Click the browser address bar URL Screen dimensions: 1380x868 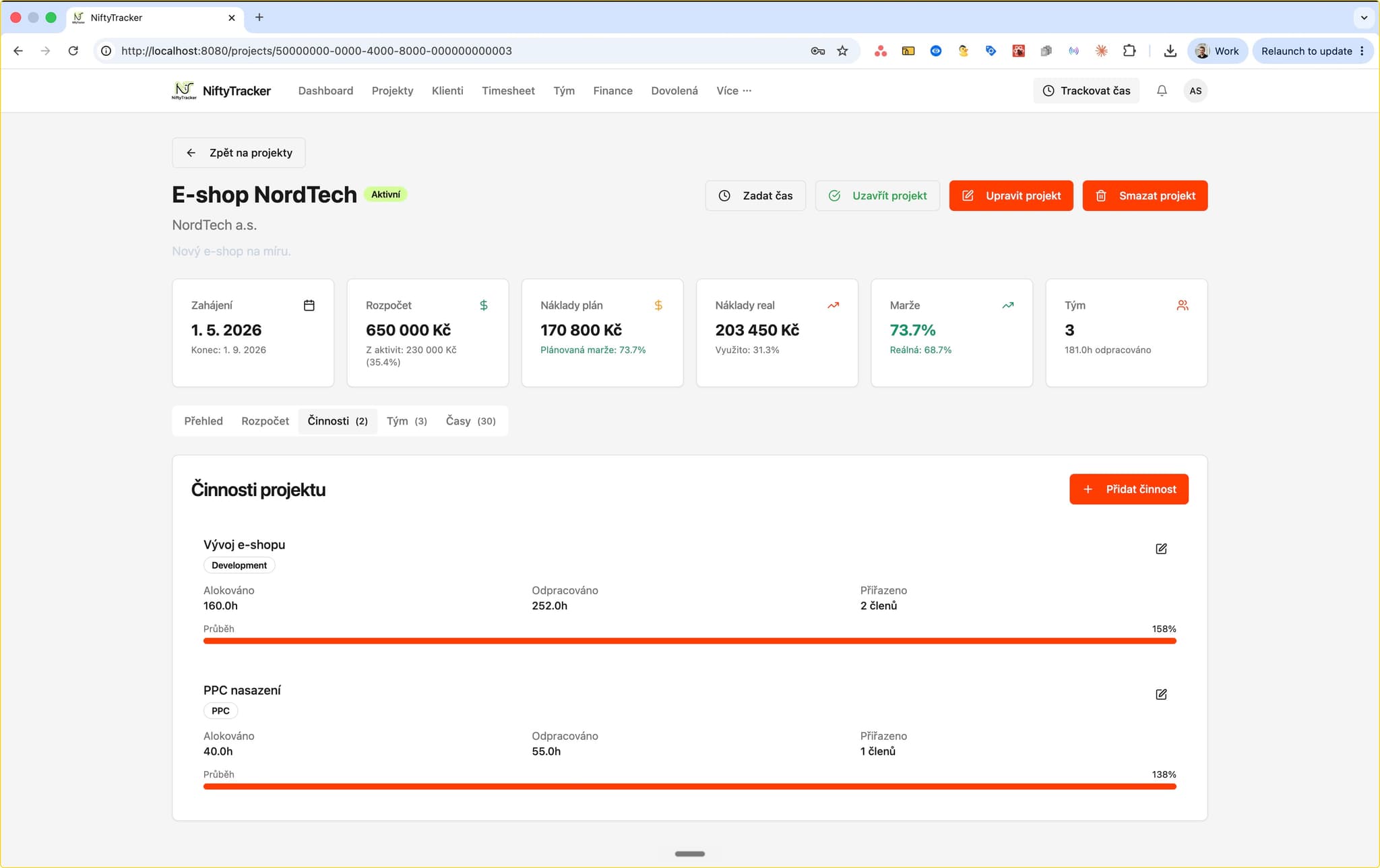click(317, 51)
